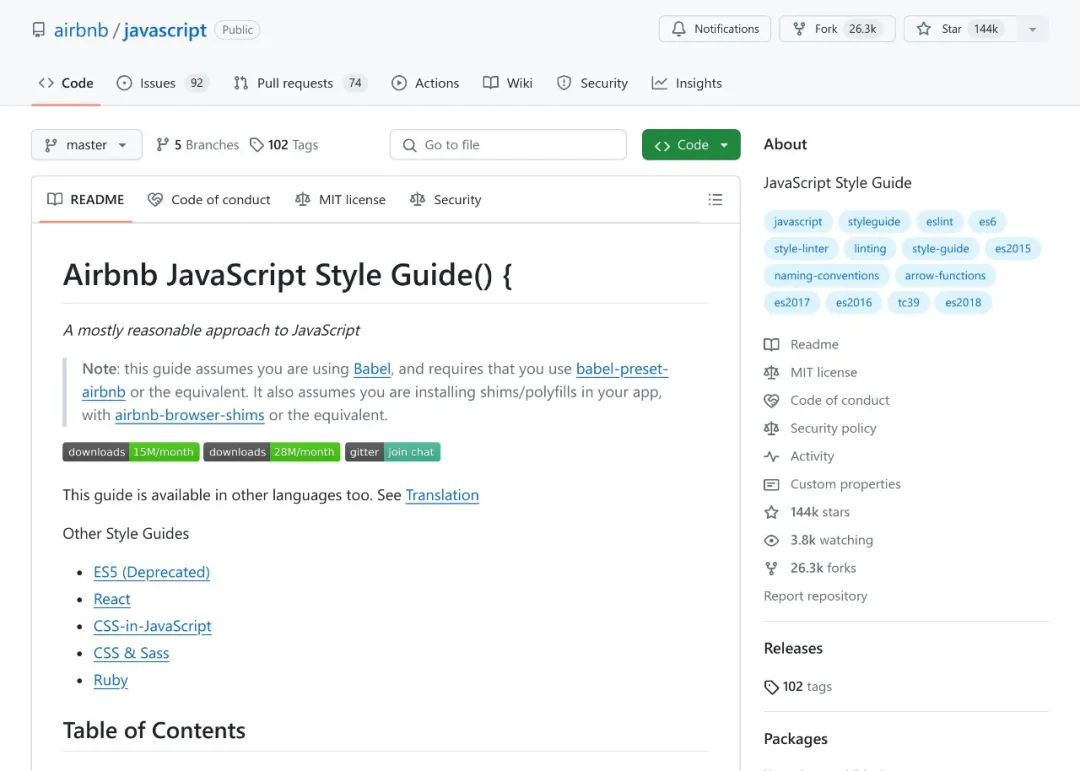The image size is (1080, 771).
Task: Open Custom properties link
Action: (x=832, y=484)
